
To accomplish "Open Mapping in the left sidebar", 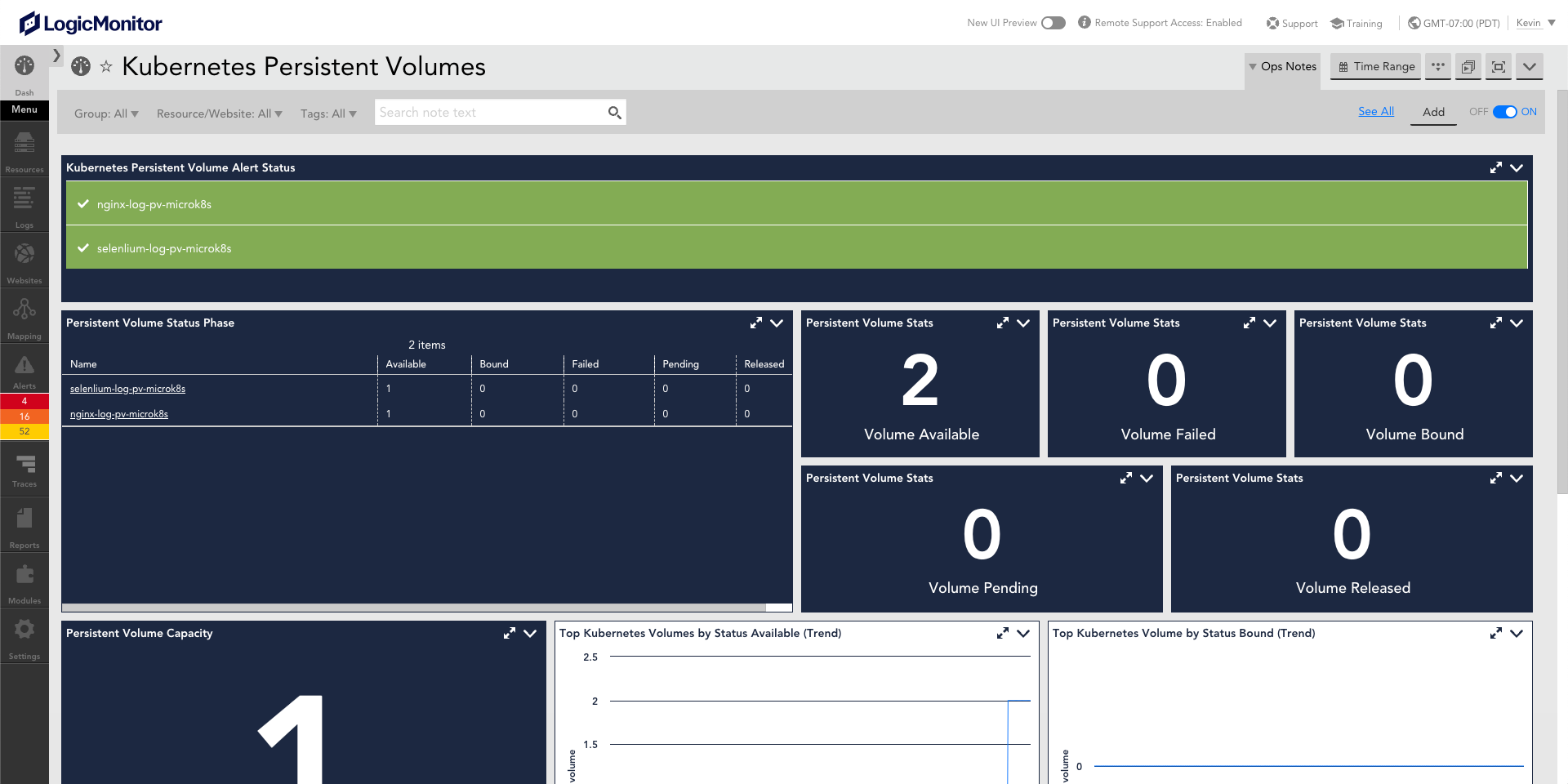I will click(x=24, y=317).
